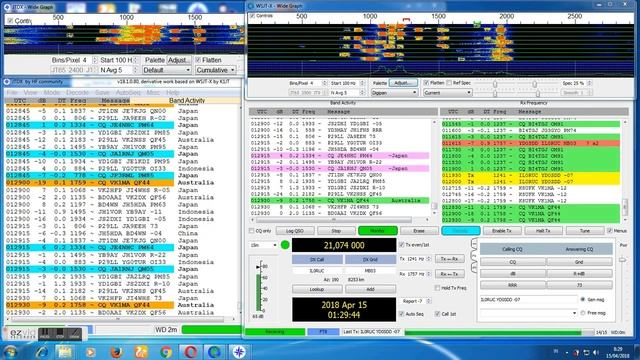Open the Decode menu in JTDX
The height and width of the screenshot is (360, 640).
[x=77, y=93]
